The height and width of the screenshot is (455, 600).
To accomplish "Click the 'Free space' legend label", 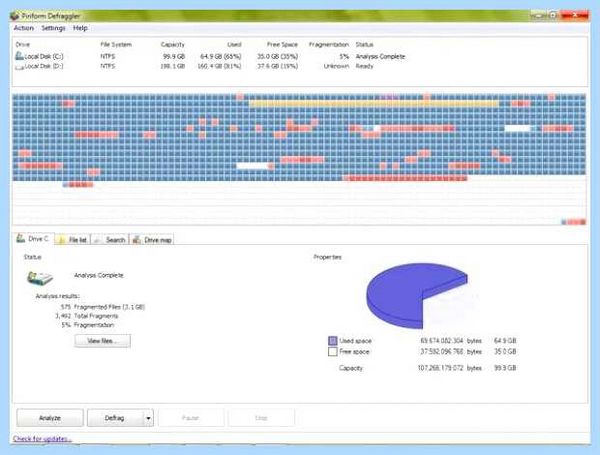I will click(354, 352).
